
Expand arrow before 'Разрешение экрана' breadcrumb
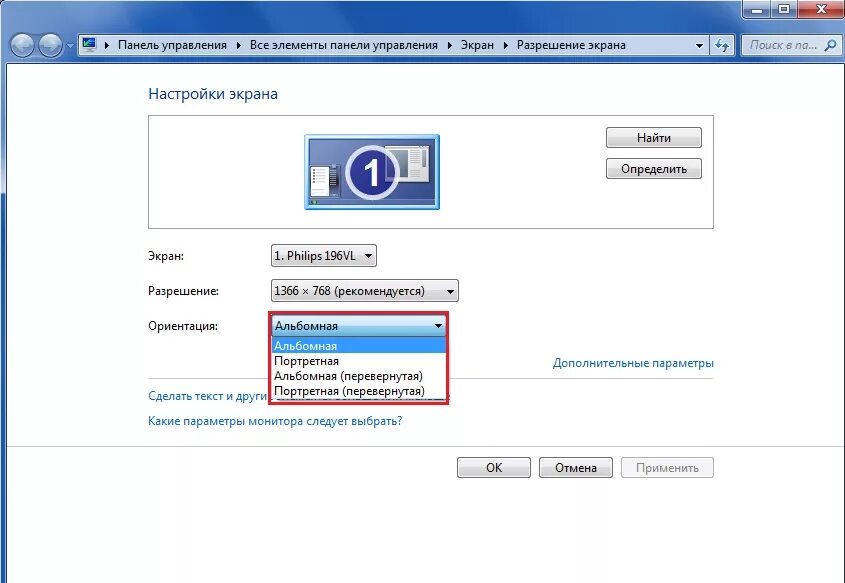point(505,45)
